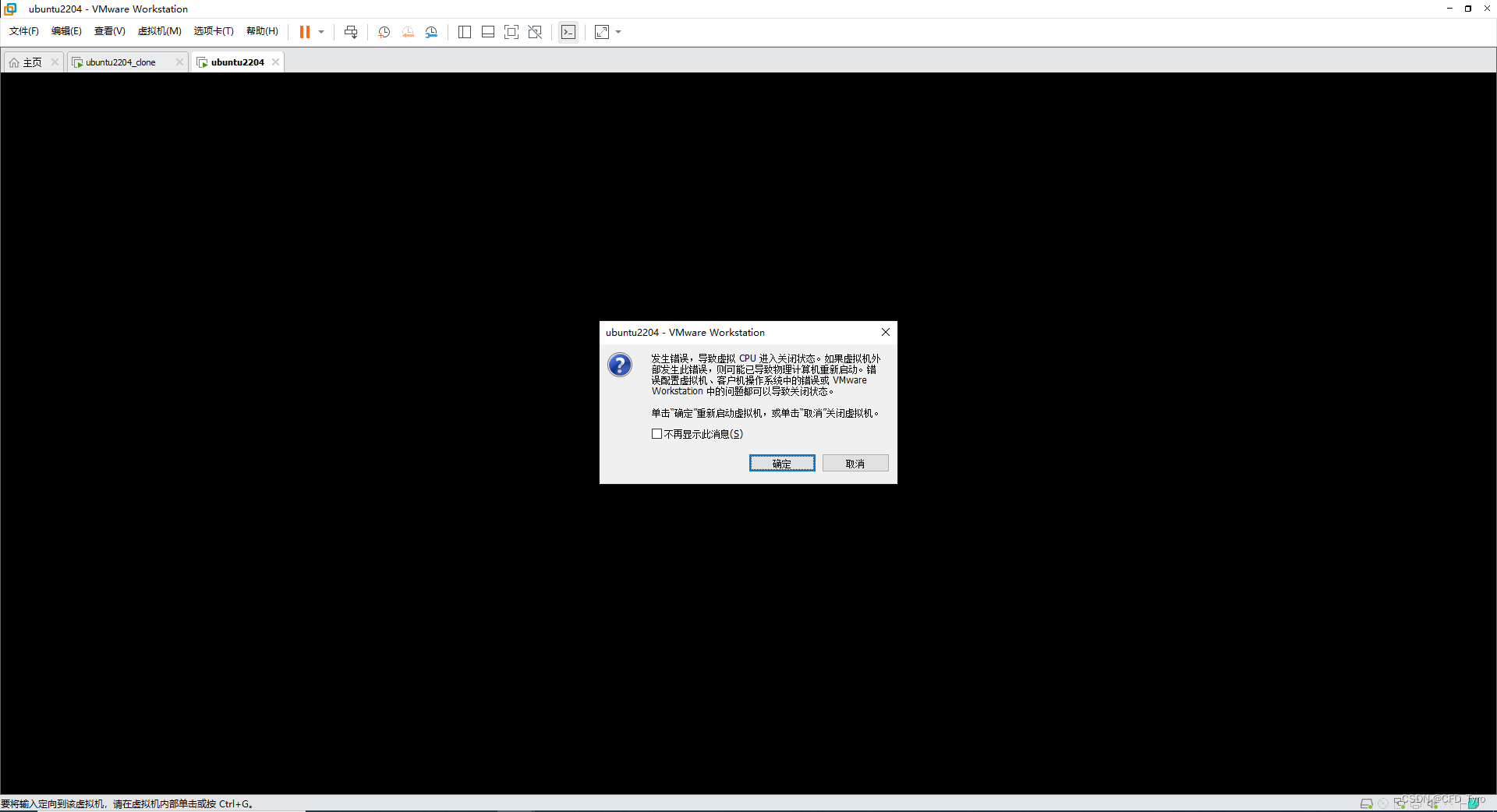Click the CD/DVD drive status icon
Screen dimensions: 1497x812
click(x=1383, y=803)
